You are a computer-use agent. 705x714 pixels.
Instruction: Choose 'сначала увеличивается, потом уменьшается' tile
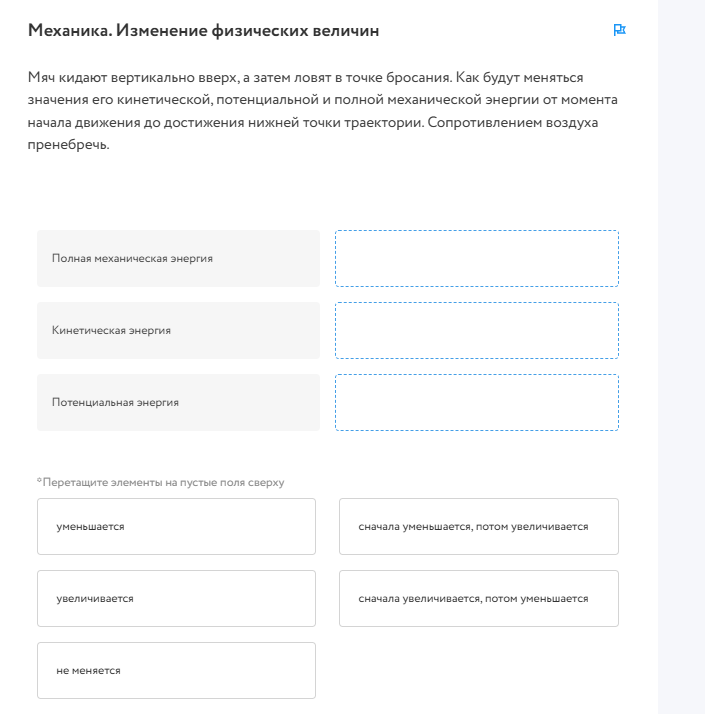pyautogui.click(x=479, y=598)
